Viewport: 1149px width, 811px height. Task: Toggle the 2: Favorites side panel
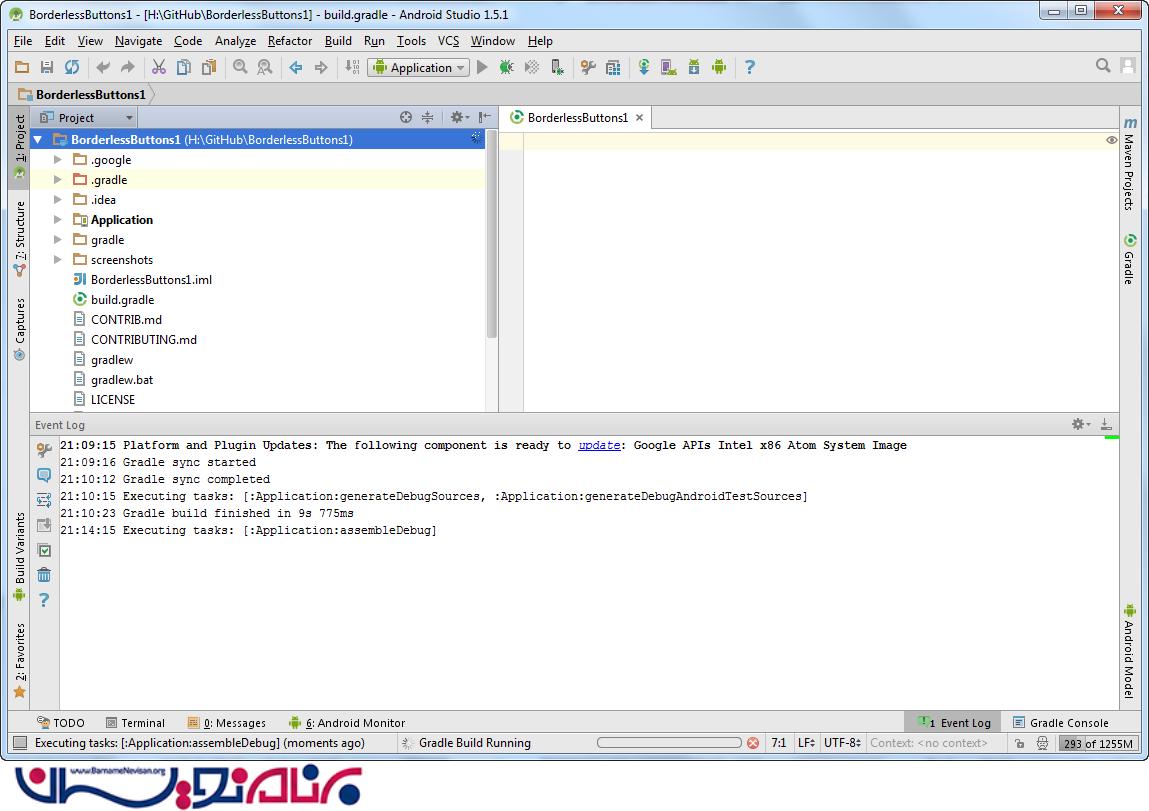tap(20, 660)
